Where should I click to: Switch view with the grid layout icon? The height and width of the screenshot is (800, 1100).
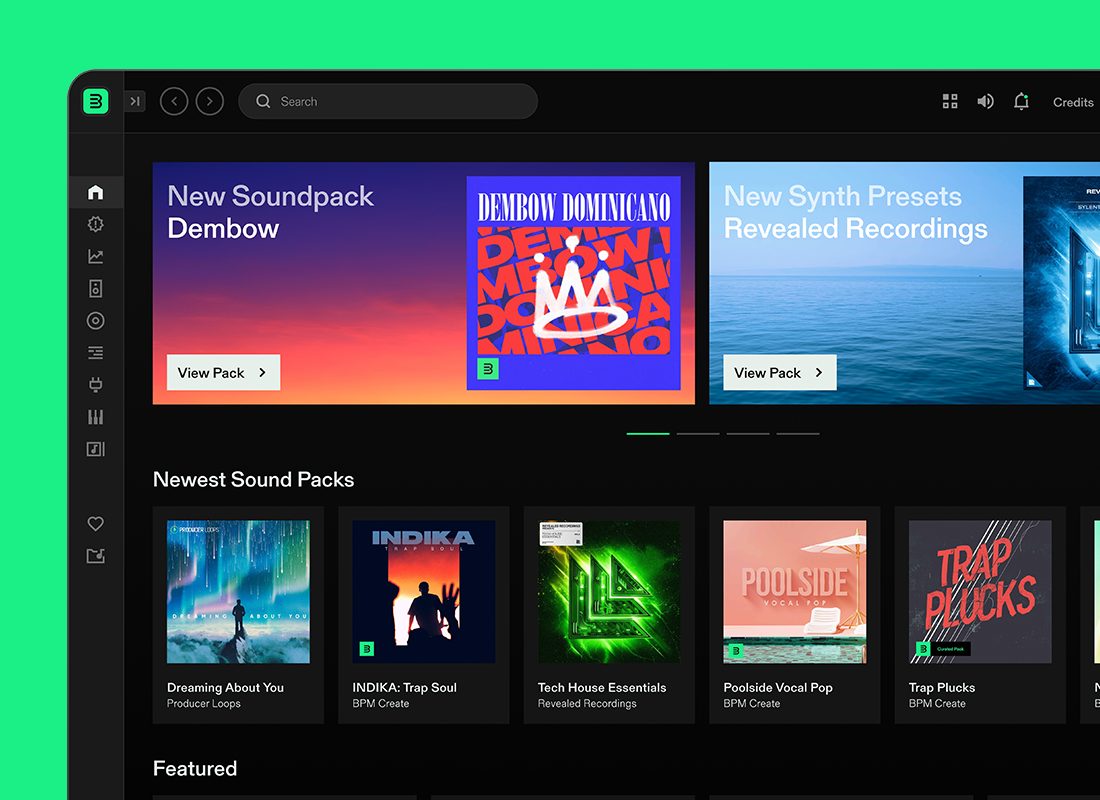(x=950, y=101)
